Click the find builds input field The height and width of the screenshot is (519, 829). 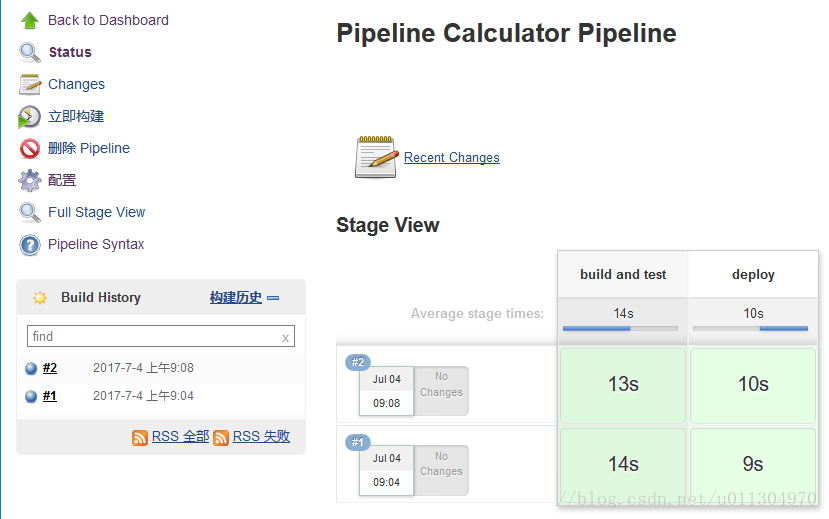(x=161, y=336)
